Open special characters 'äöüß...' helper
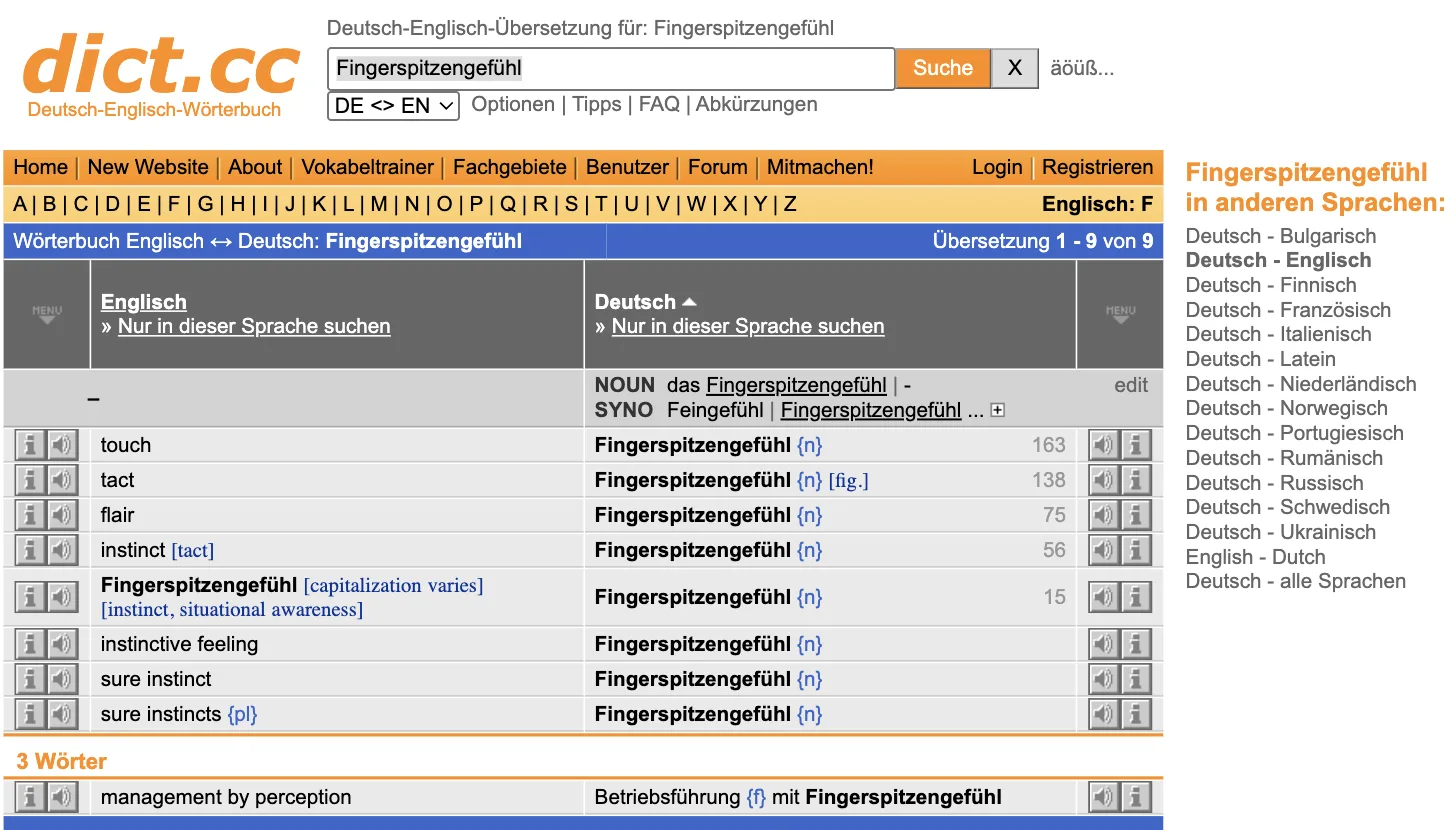1456x830 pixels. (x=1082, y=68)
